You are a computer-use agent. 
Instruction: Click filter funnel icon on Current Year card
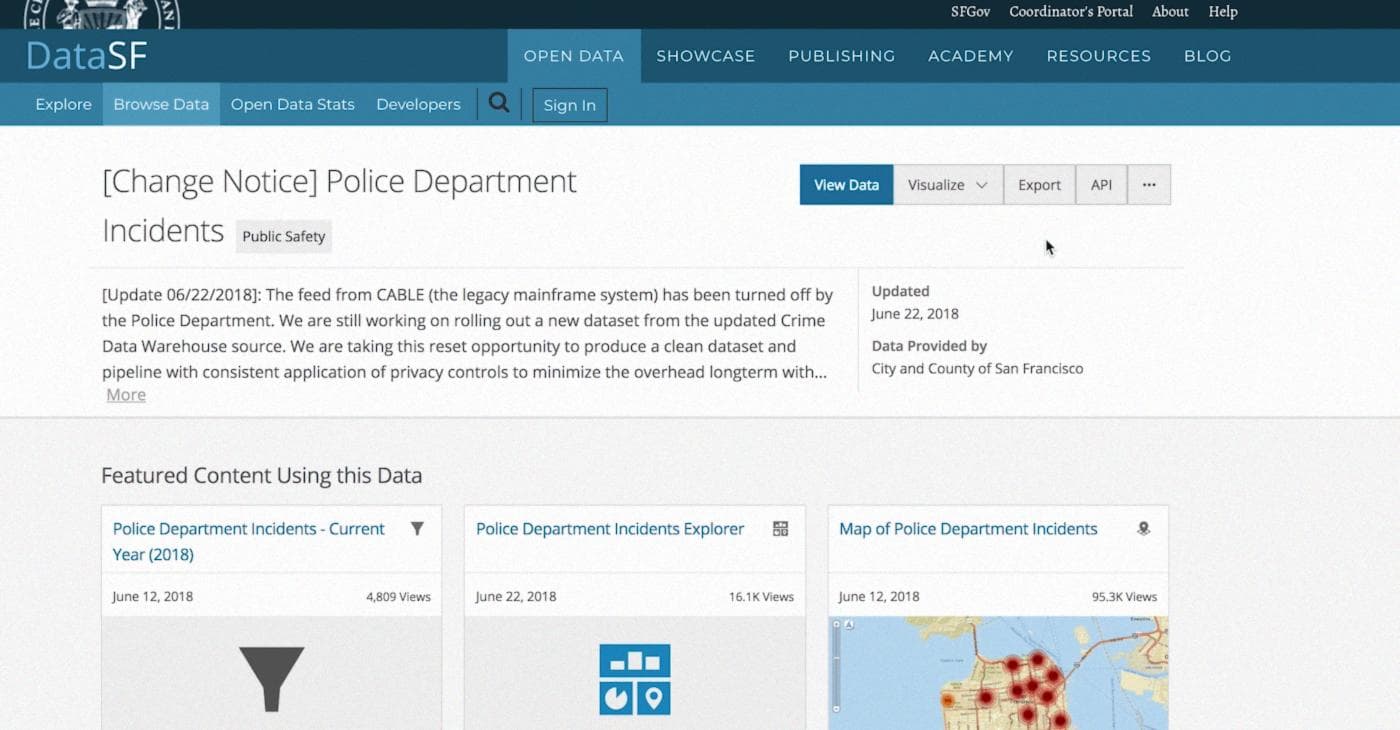[x=418, y=529]
